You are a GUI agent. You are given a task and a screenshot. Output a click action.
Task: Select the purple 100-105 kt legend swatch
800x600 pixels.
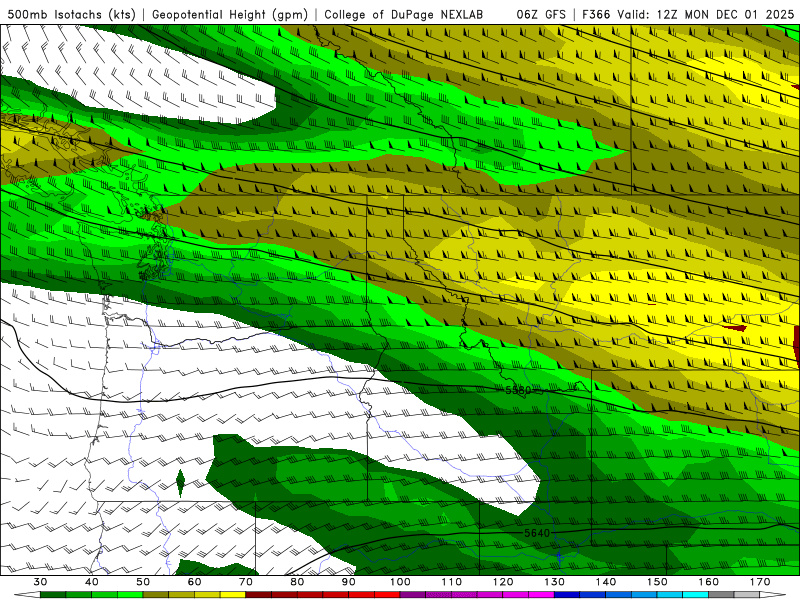pyautogui.click(x=413, y=595)
